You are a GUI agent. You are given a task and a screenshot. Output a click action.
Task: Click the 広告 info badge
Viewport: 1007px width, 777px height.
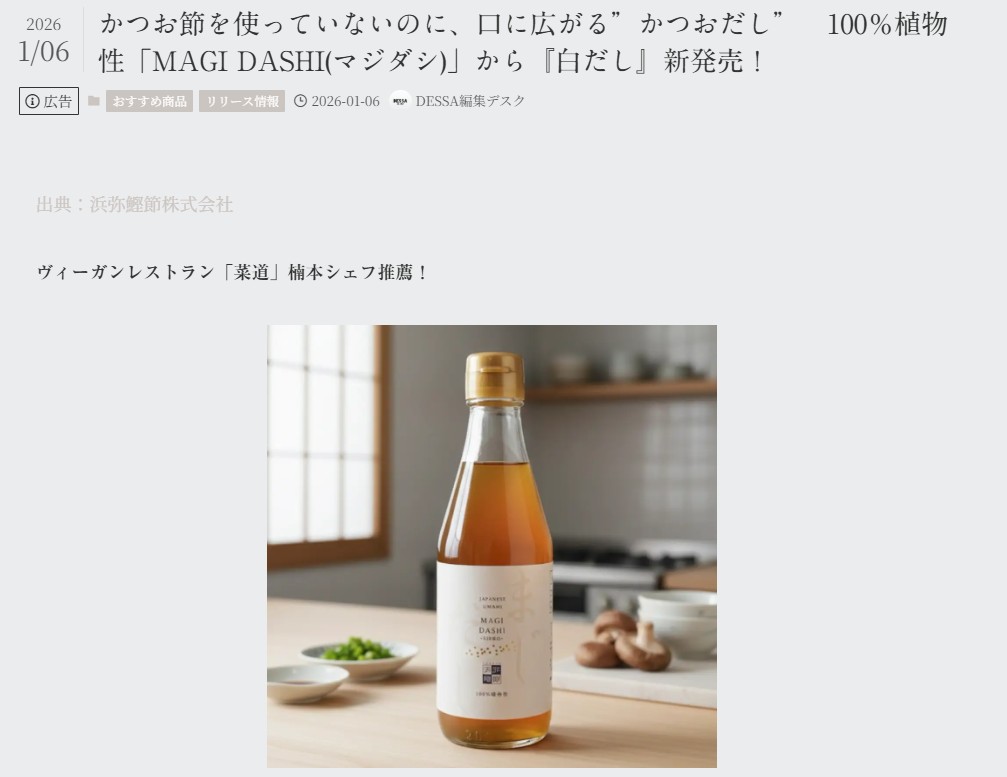pyautogui.click(x=49, y=101)
